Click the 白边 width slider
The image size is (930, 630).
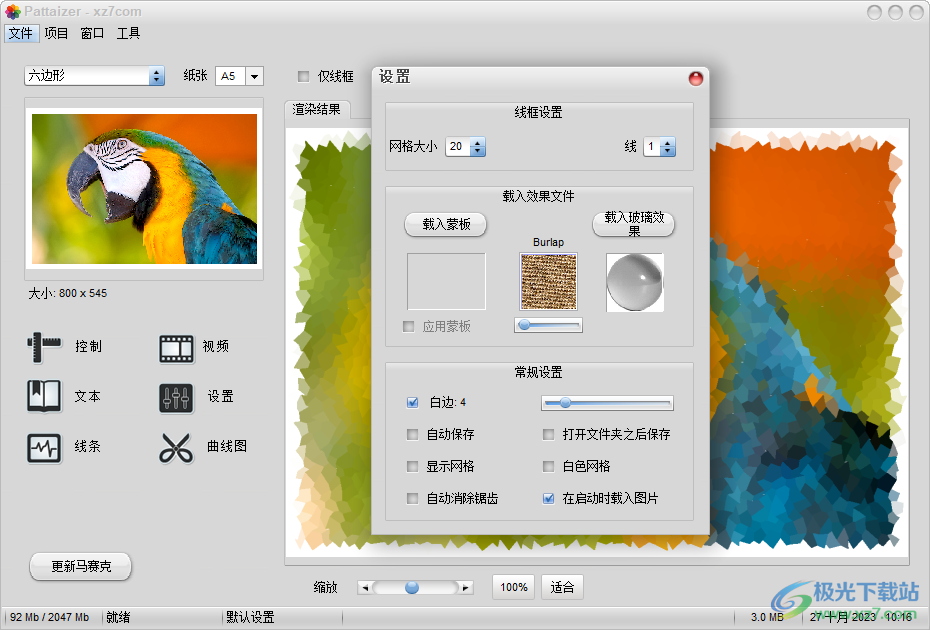(607, 403)
